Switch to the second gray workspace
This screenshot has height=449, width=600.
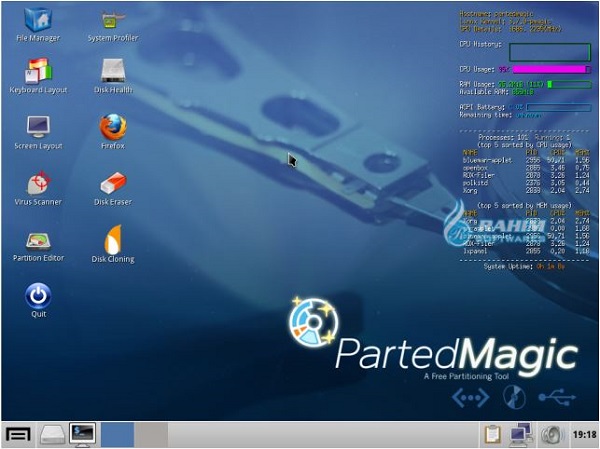point(151,434)
